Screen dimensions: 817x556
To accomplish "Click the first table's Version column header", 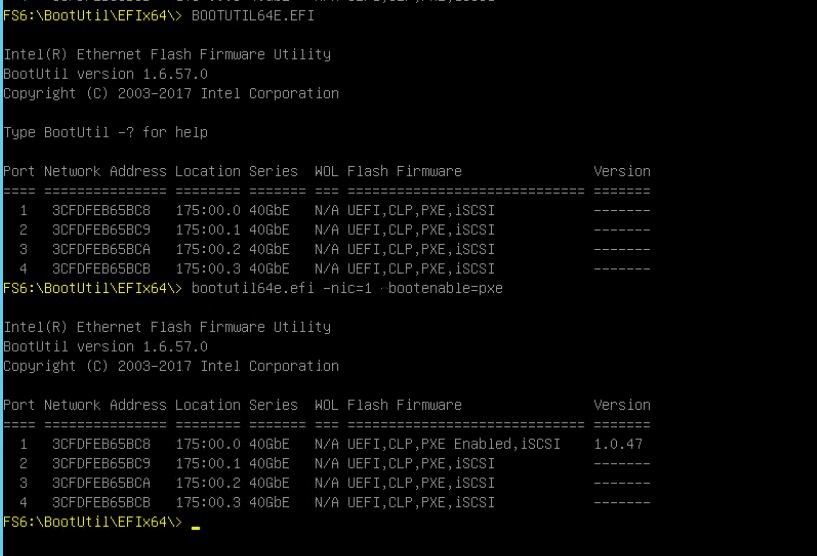I will [x=622, y=171].
